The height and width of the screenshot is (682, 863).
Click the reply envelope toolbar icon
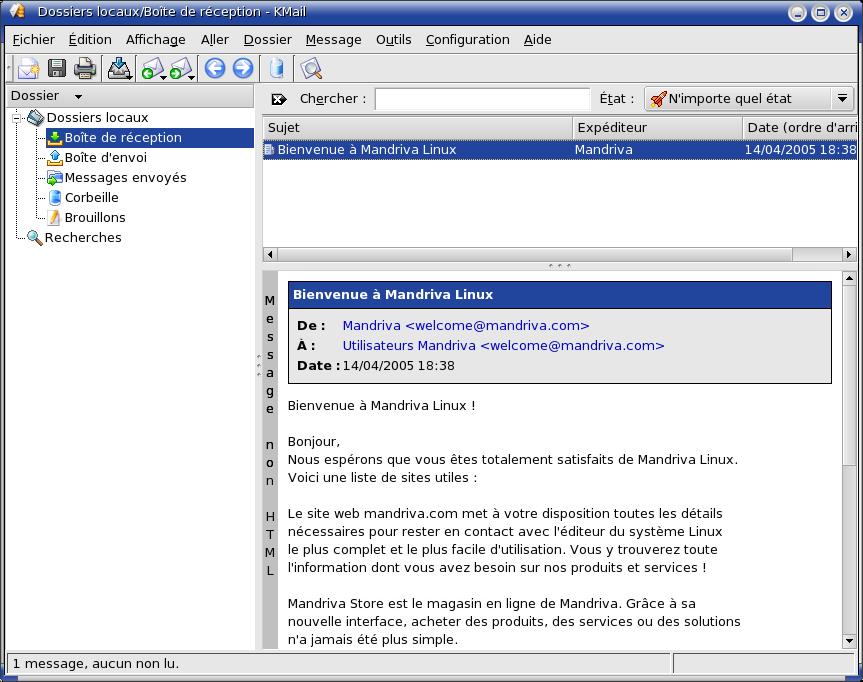click(151, 68)
